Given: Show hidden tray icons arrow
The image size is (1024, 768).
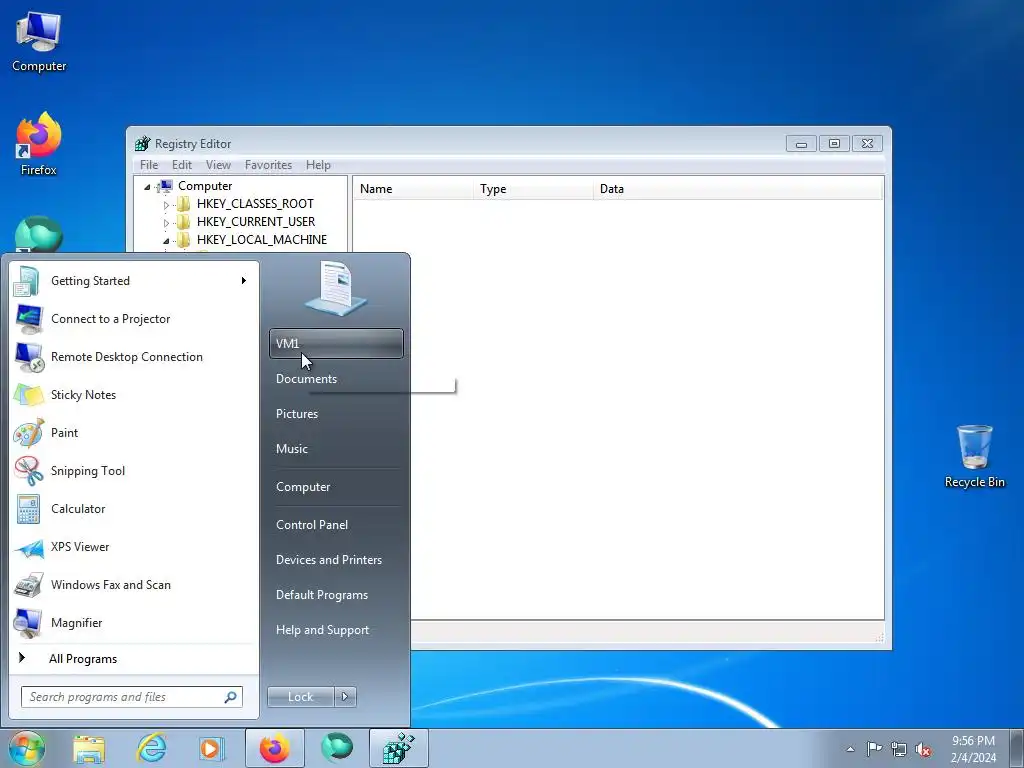Looking at the screenshot, I should [850, 749].
